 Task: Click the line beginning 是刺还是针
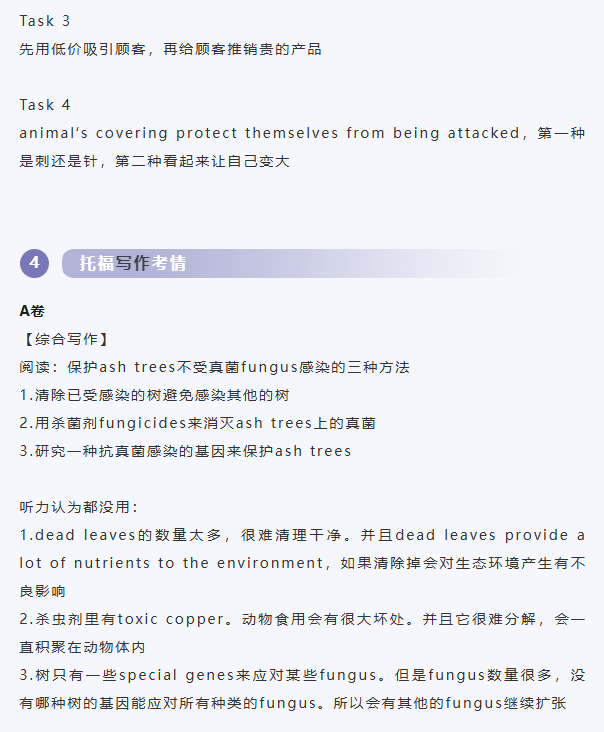155,160
